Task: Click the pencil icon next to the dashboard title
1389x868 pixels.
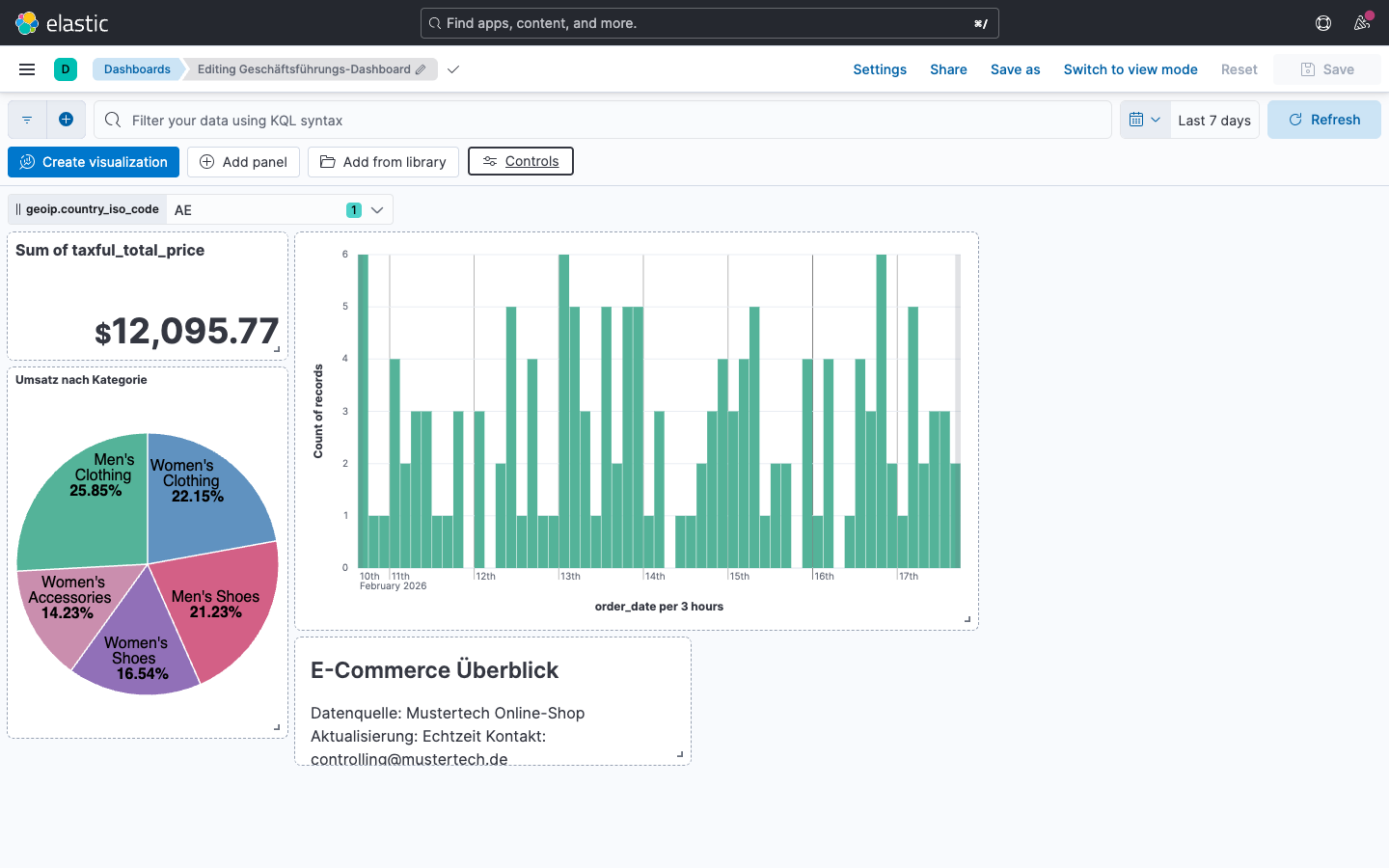Action: tap(421, 69)
